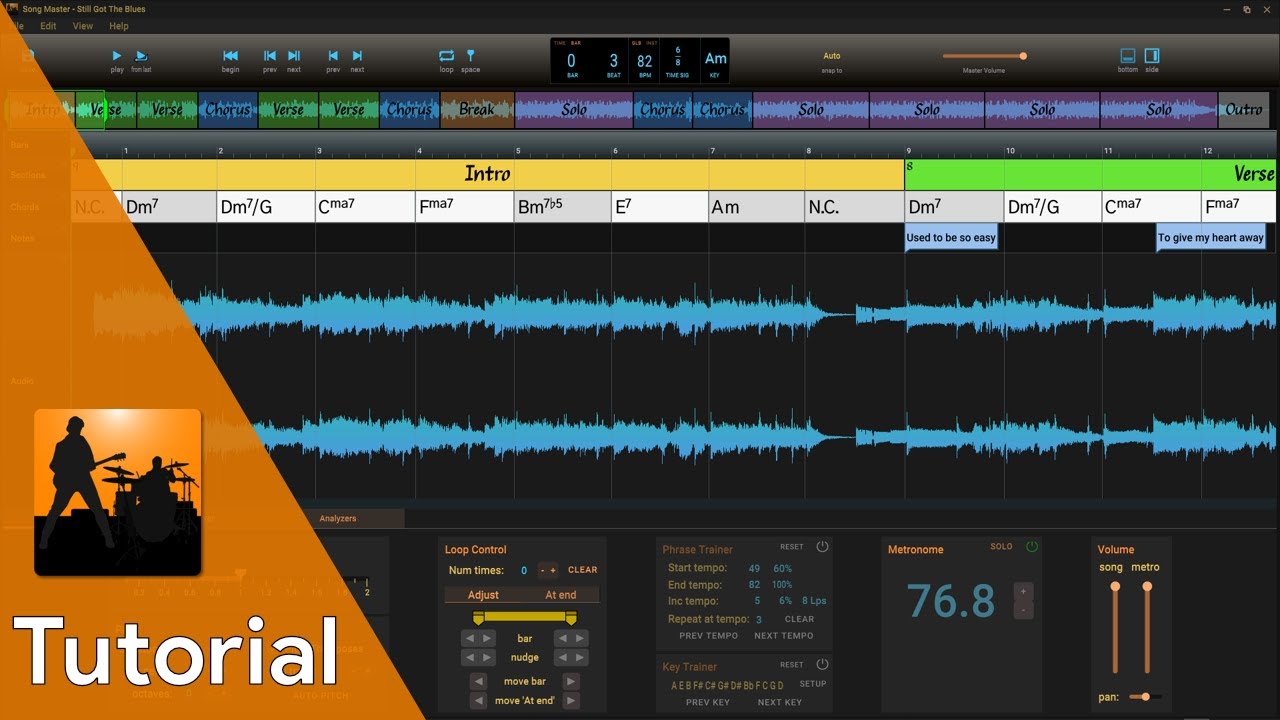Click the Am key display
Screen dimensions: 1280x720
click(716, 62)
